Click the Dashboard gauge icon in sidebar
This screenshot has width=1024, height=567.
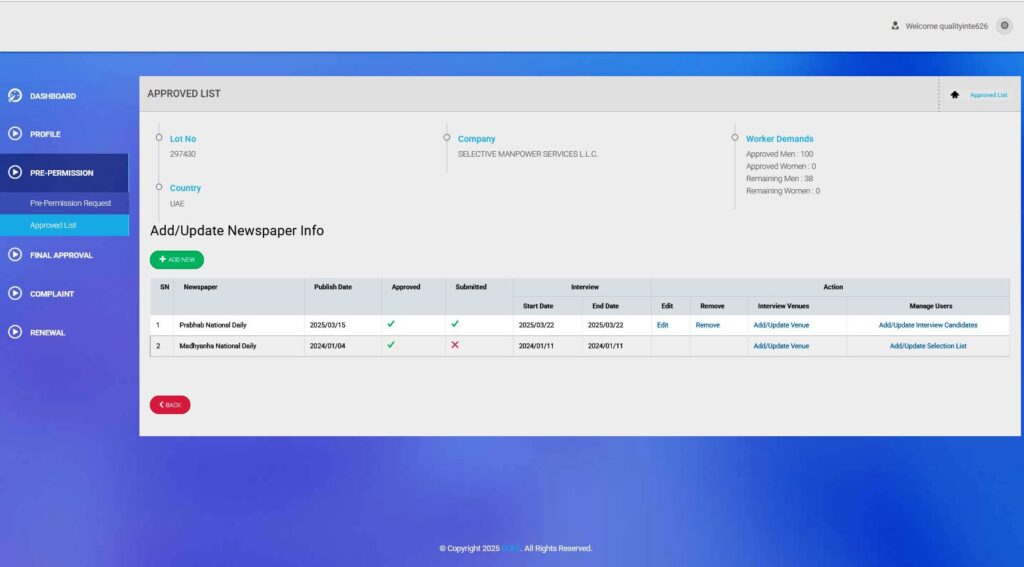pyautogui.click(x=15, y=96)
